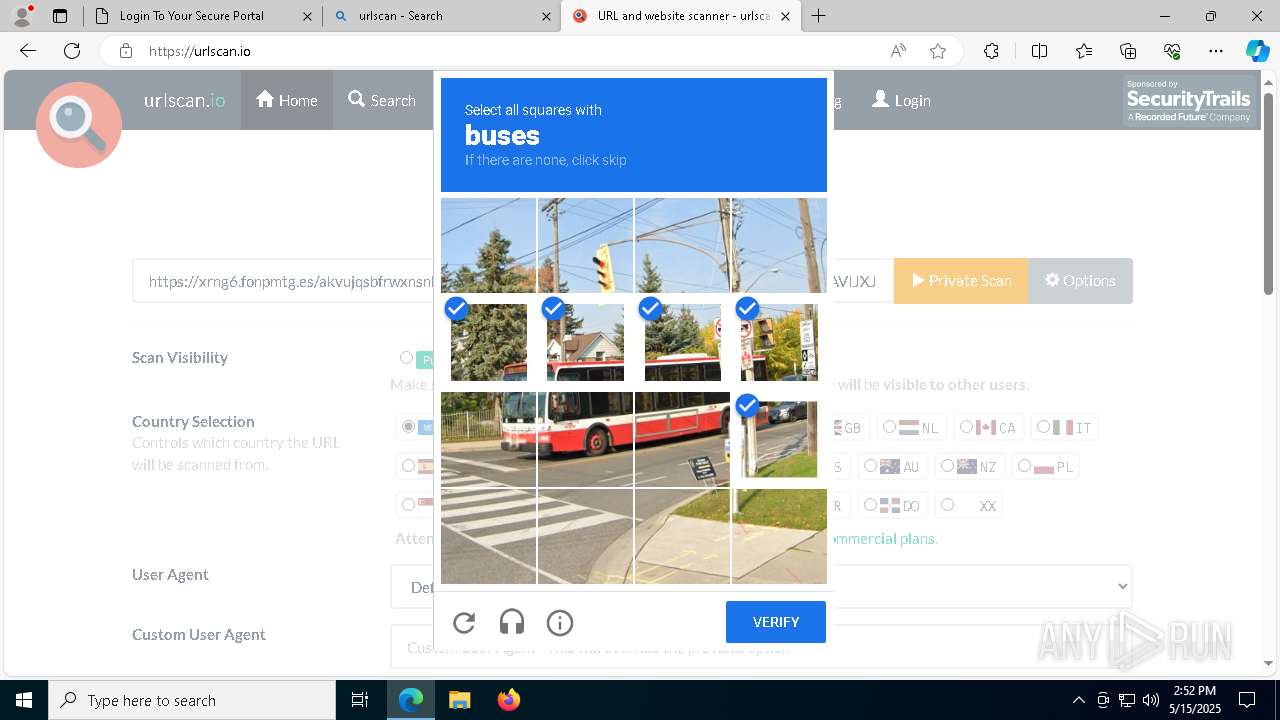Image resolution: width=1280 pixels, height=720 pixels.
Task: Deselect the checked tile with parked cars
Action: 779,439
